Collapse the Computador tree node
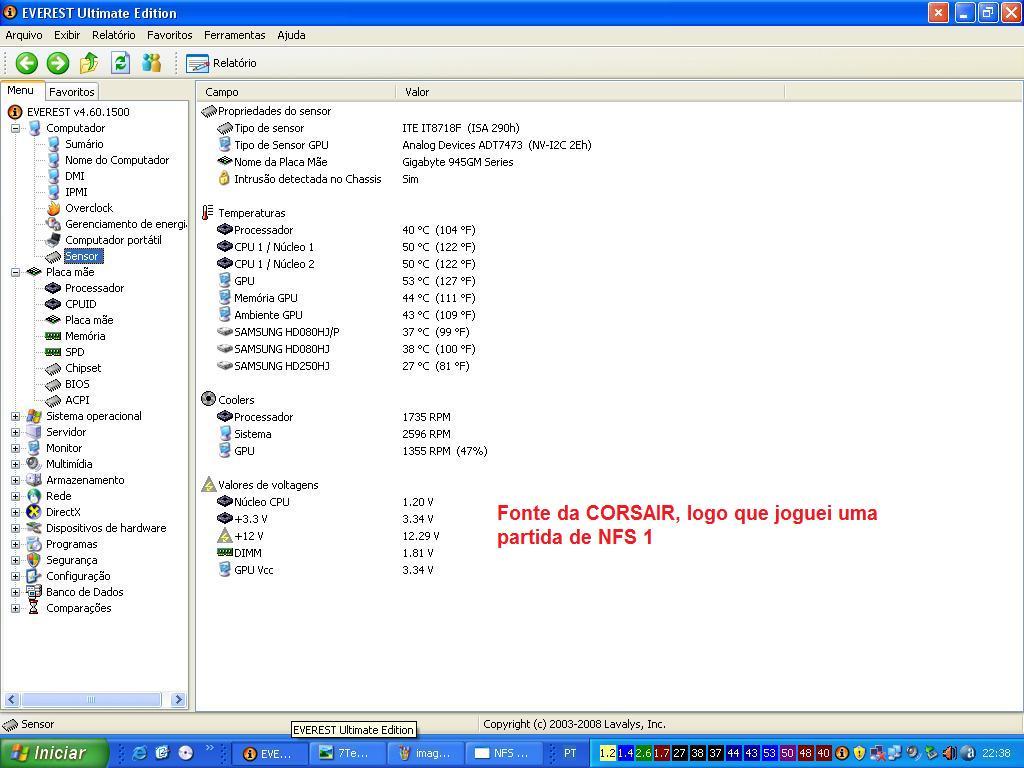Screen dimensions: 1024x768 16,128
